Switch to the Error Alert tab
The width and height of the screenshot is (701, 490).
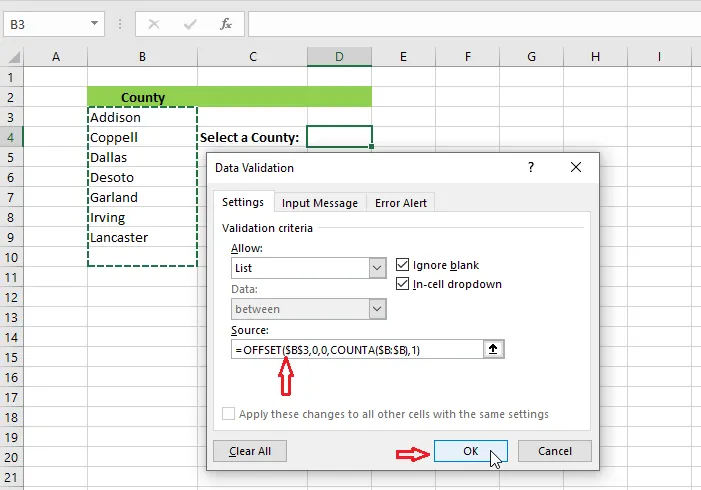coord(401,203)
